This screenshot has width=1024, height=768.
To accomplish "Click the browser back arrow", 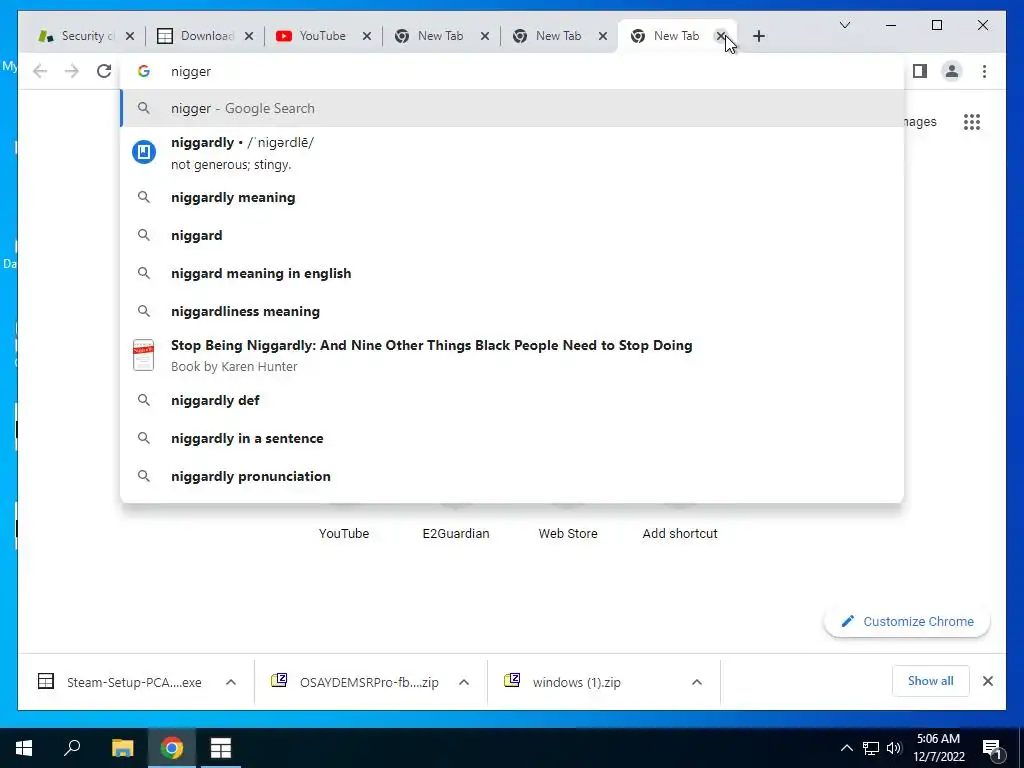I will pos(40,71).
